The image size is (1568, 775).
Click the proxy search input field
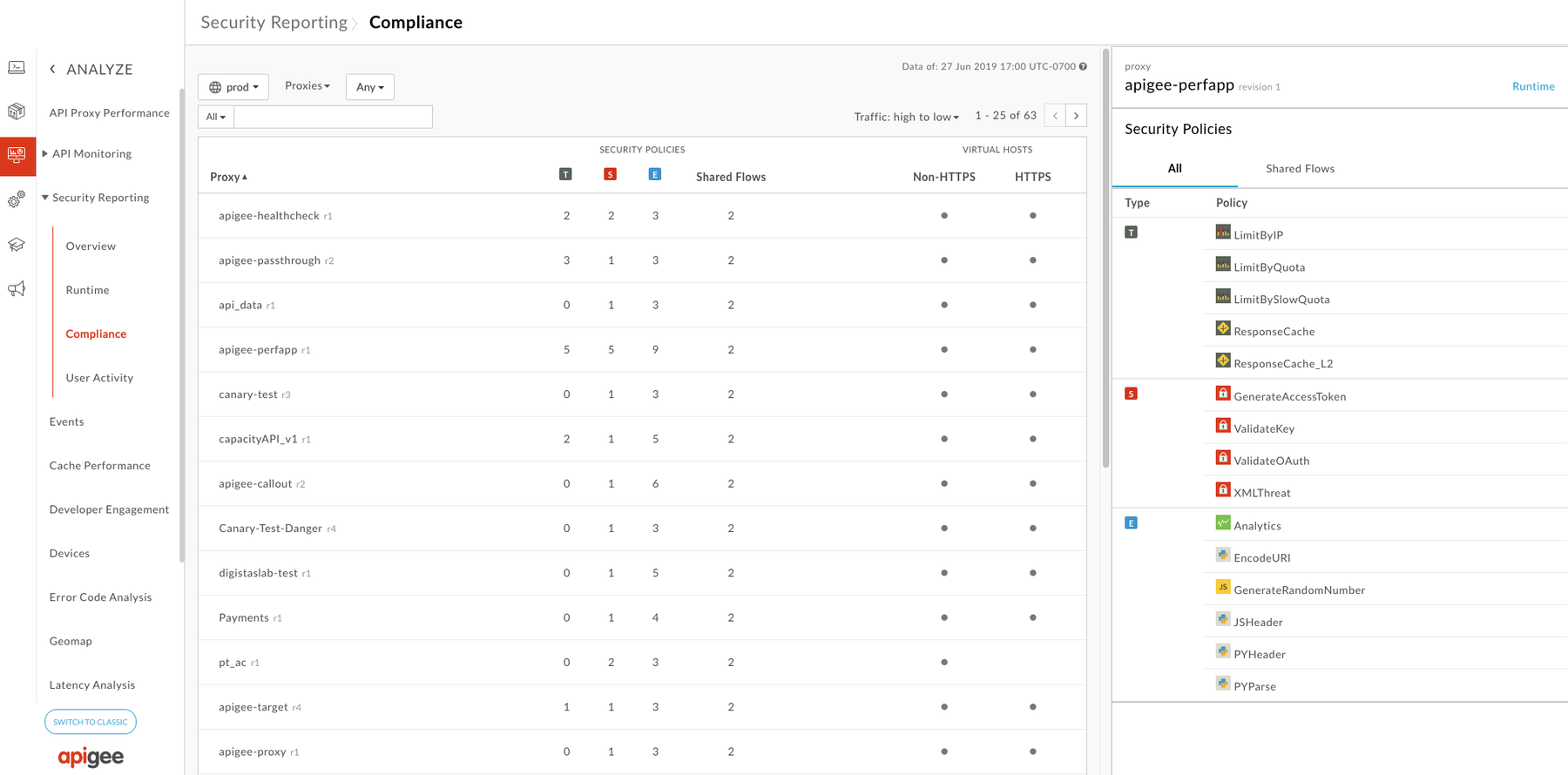click(x=334, y=117)
